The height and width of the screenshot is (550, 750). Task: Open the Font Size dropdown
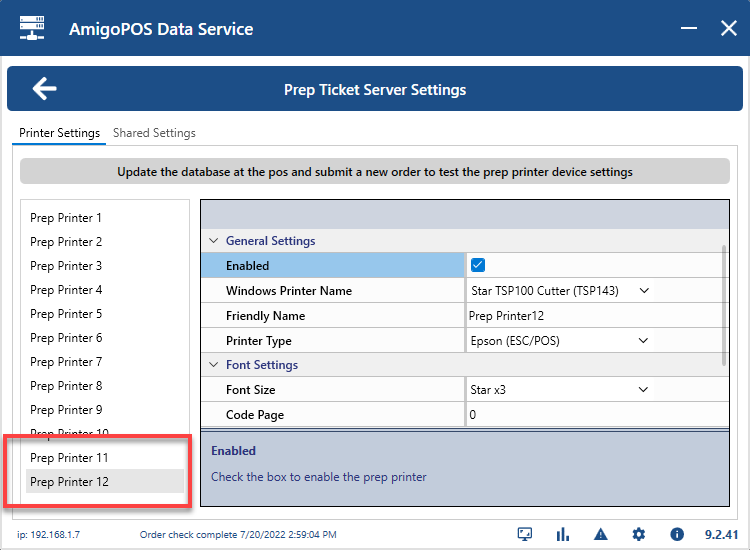tap(643, 390)
